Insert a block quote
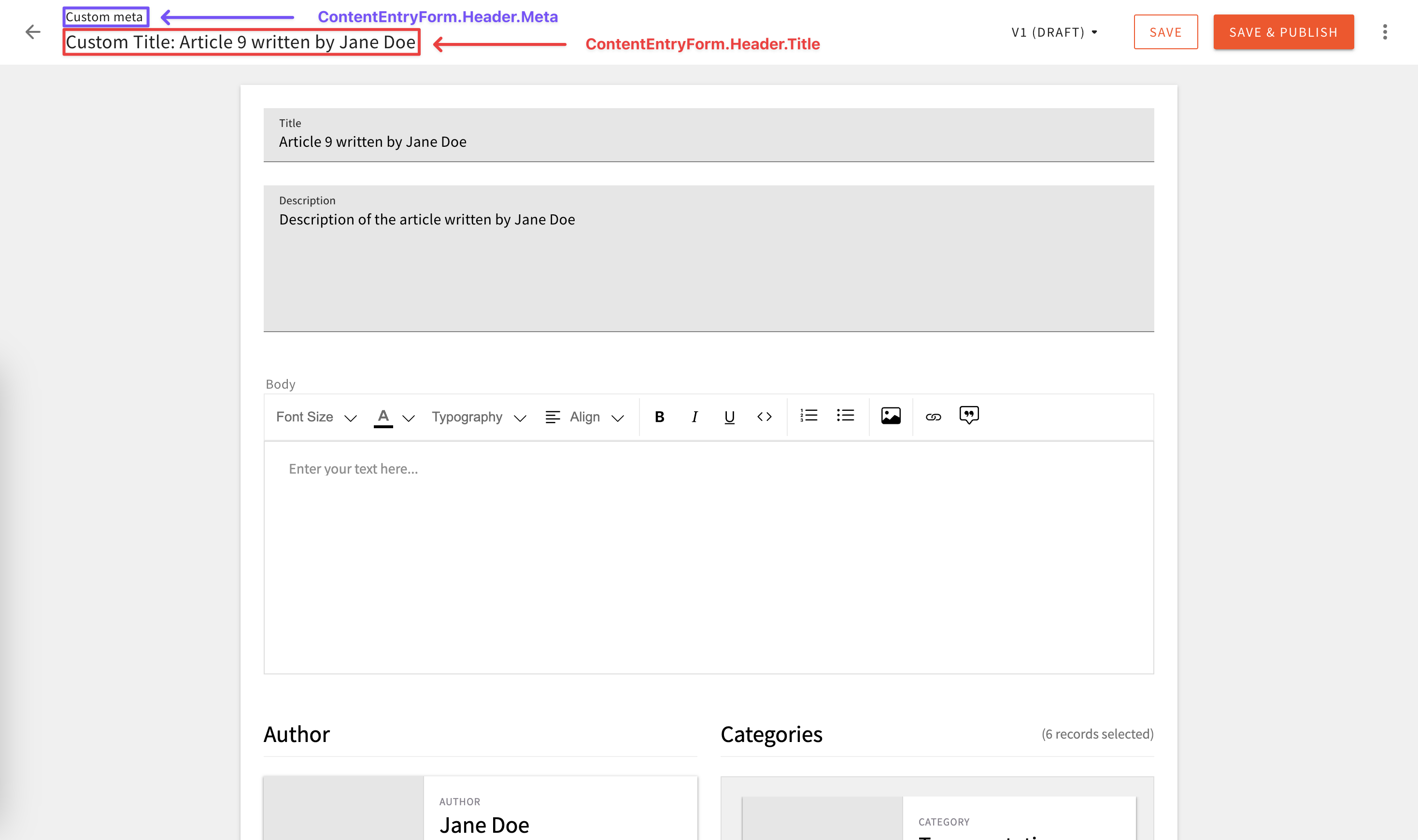 (x=969, y=416)
